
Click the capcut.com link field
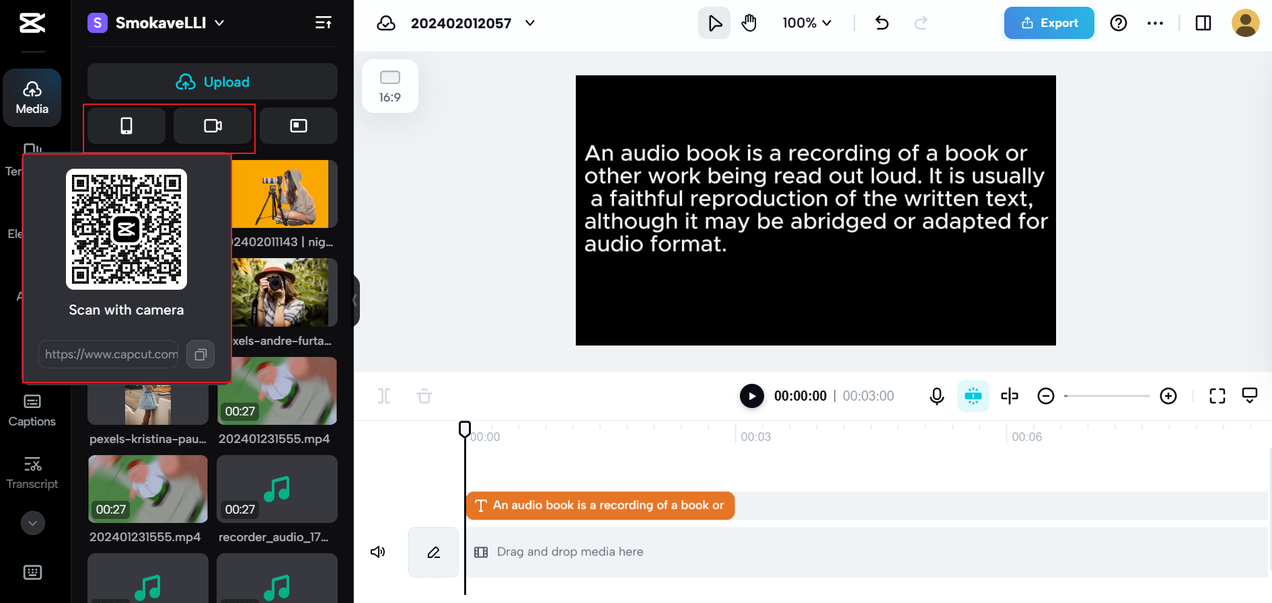click(x=109, y=354)
